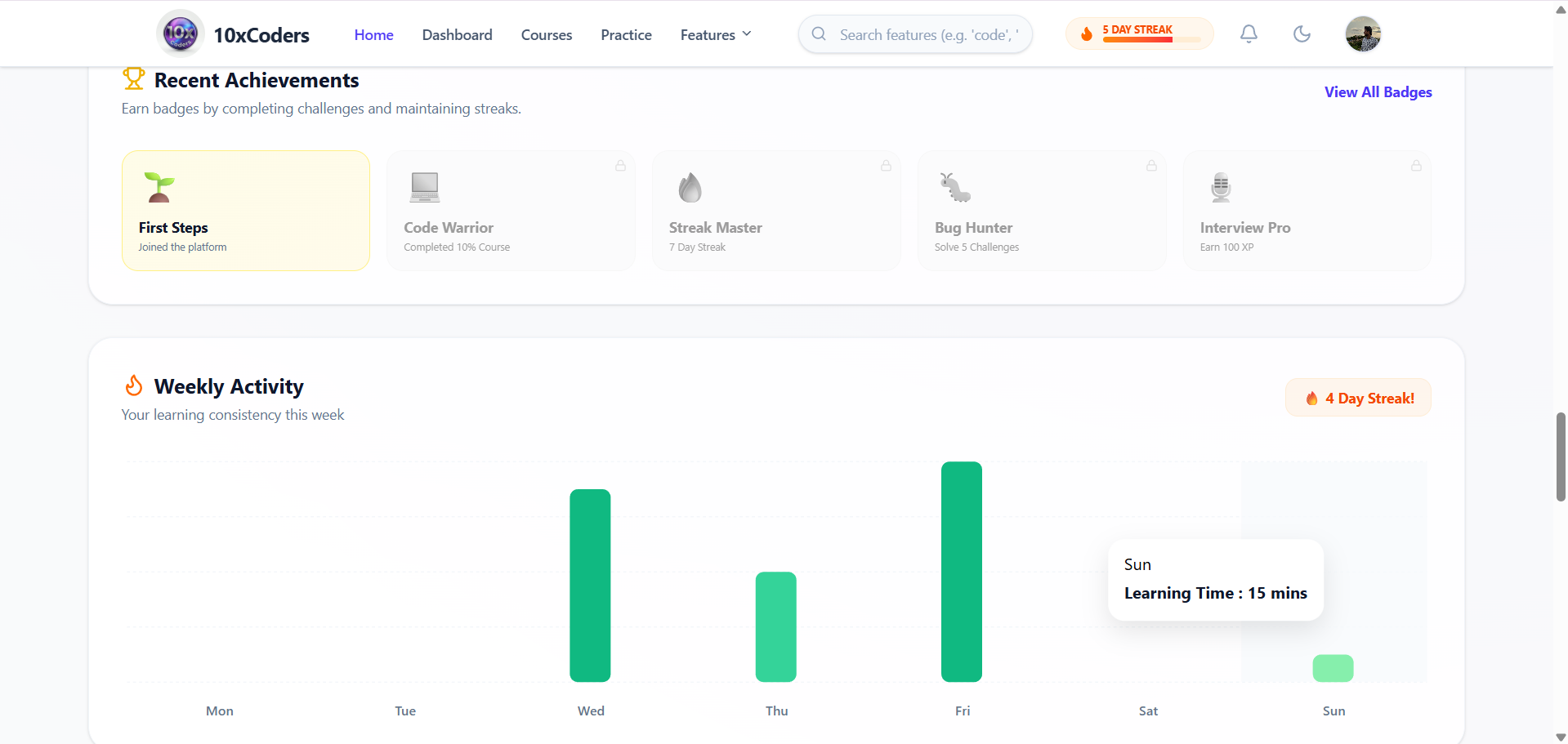Click the lock icon on Code Warrior badge
The width and height of the screenshot is (1568, 744).
(x=621, y=166)
